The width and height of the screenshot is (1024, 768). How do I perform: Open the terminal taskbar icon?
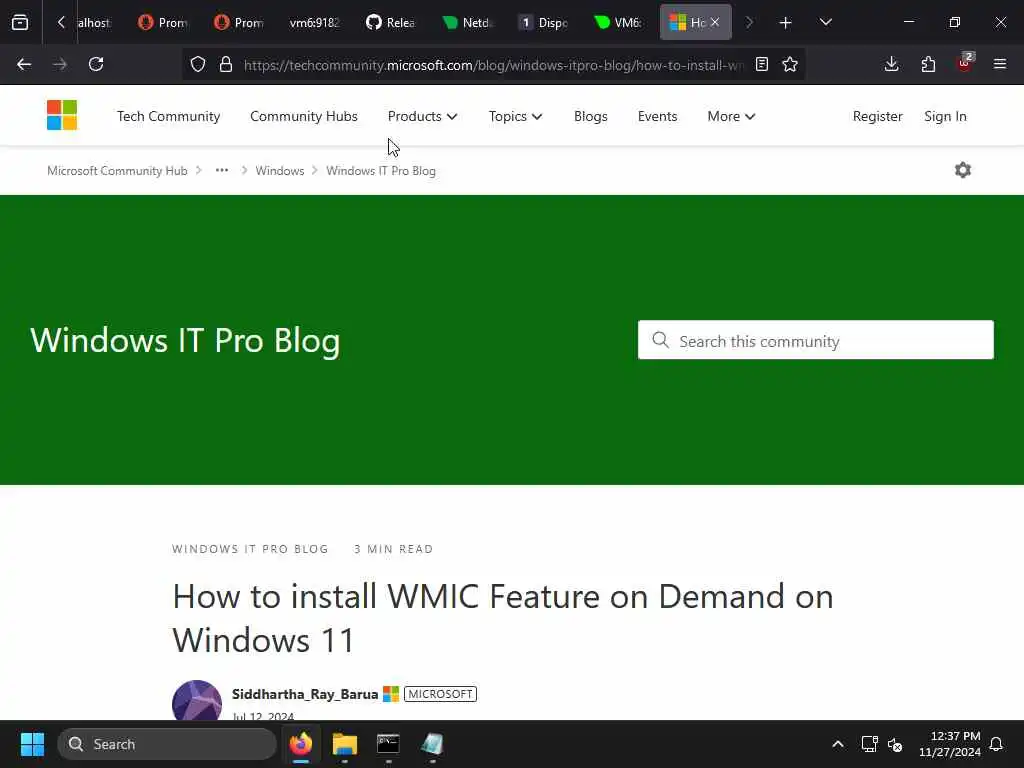(x=388, y=744)
